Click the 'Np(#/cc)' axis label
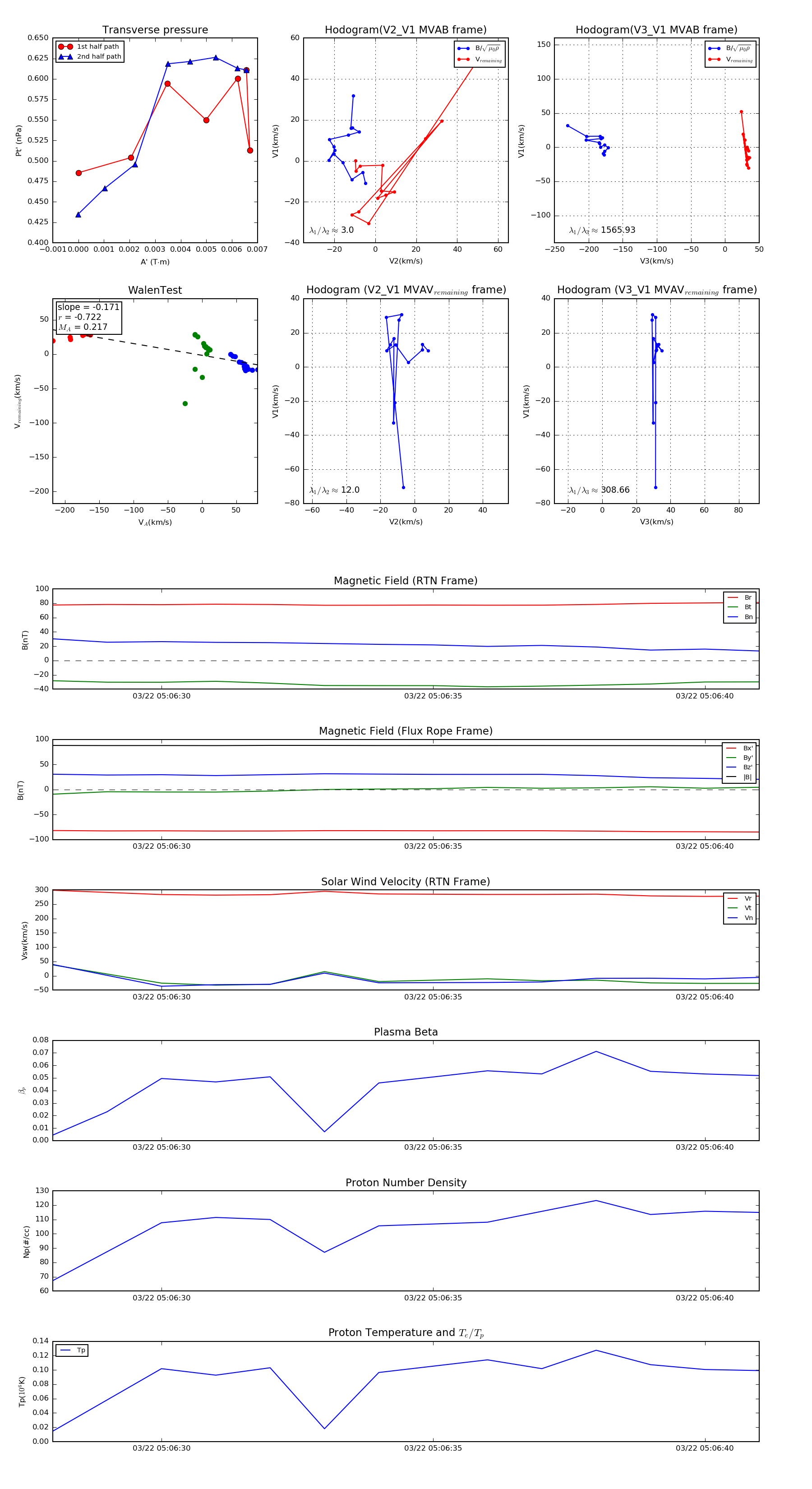Viewport: 812px width, 1489px height. pos(26,1241)
